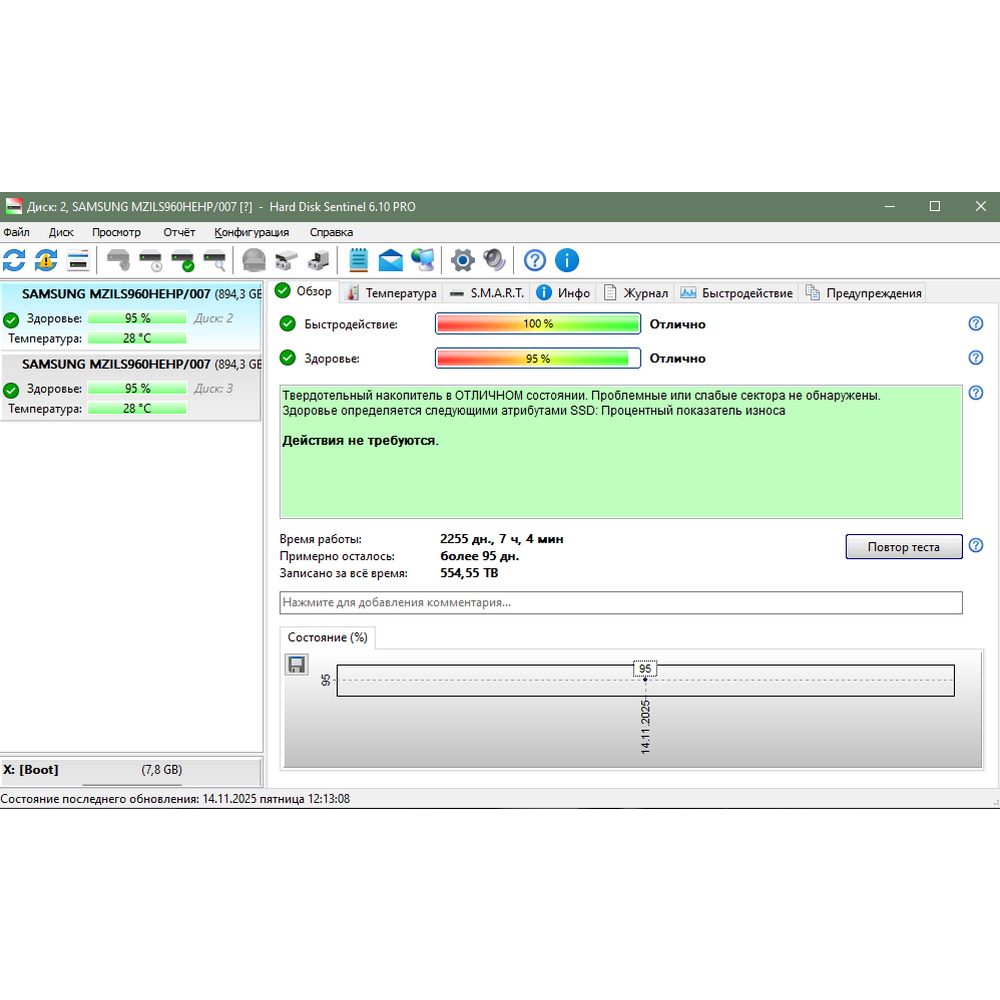Open the Конфигурация menu

click(x=251, y=232)
